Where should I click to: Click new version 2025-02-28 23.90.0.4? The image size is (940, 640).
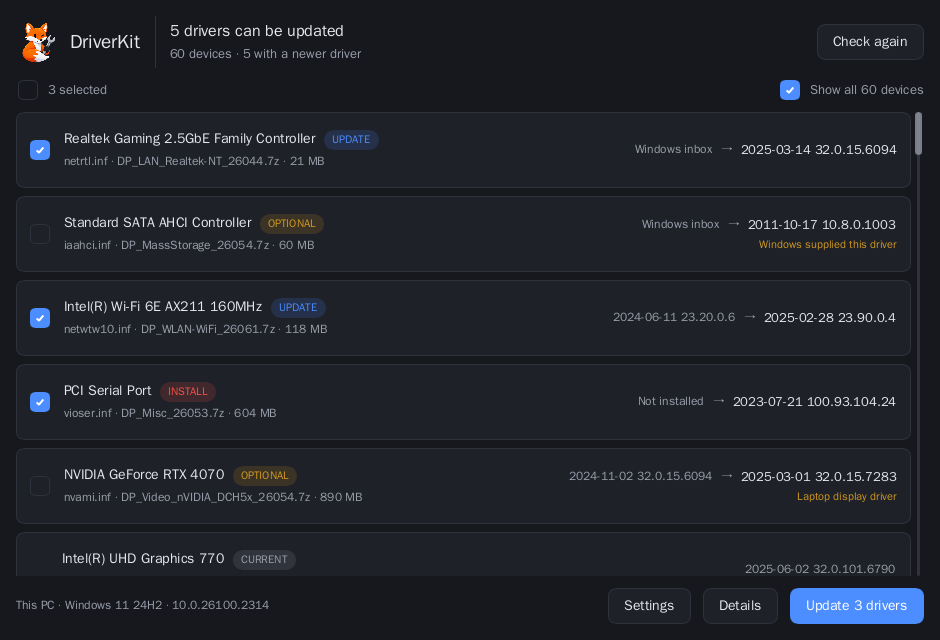[830, 318]
